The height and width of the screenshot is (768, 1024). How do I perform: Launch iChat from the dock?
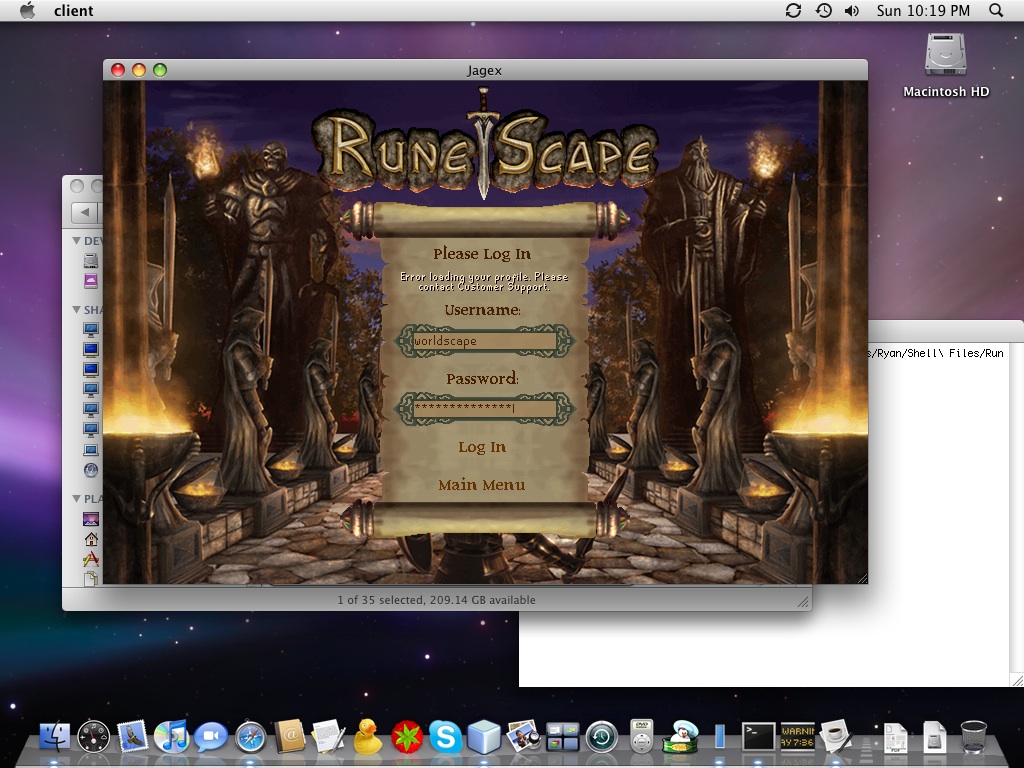point(210,737)
